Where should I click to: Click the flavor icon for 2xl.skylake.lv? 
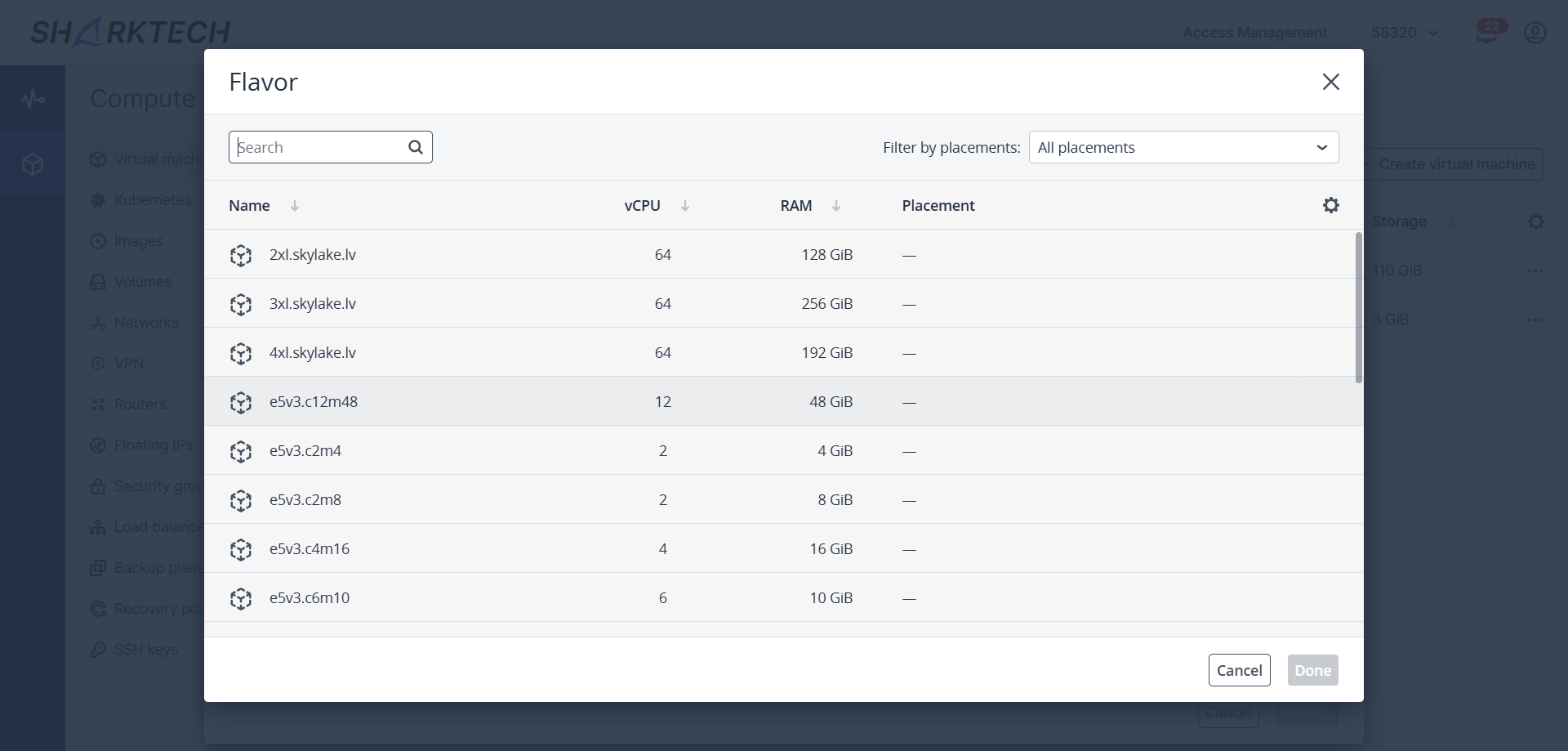(x=241, y=255)
